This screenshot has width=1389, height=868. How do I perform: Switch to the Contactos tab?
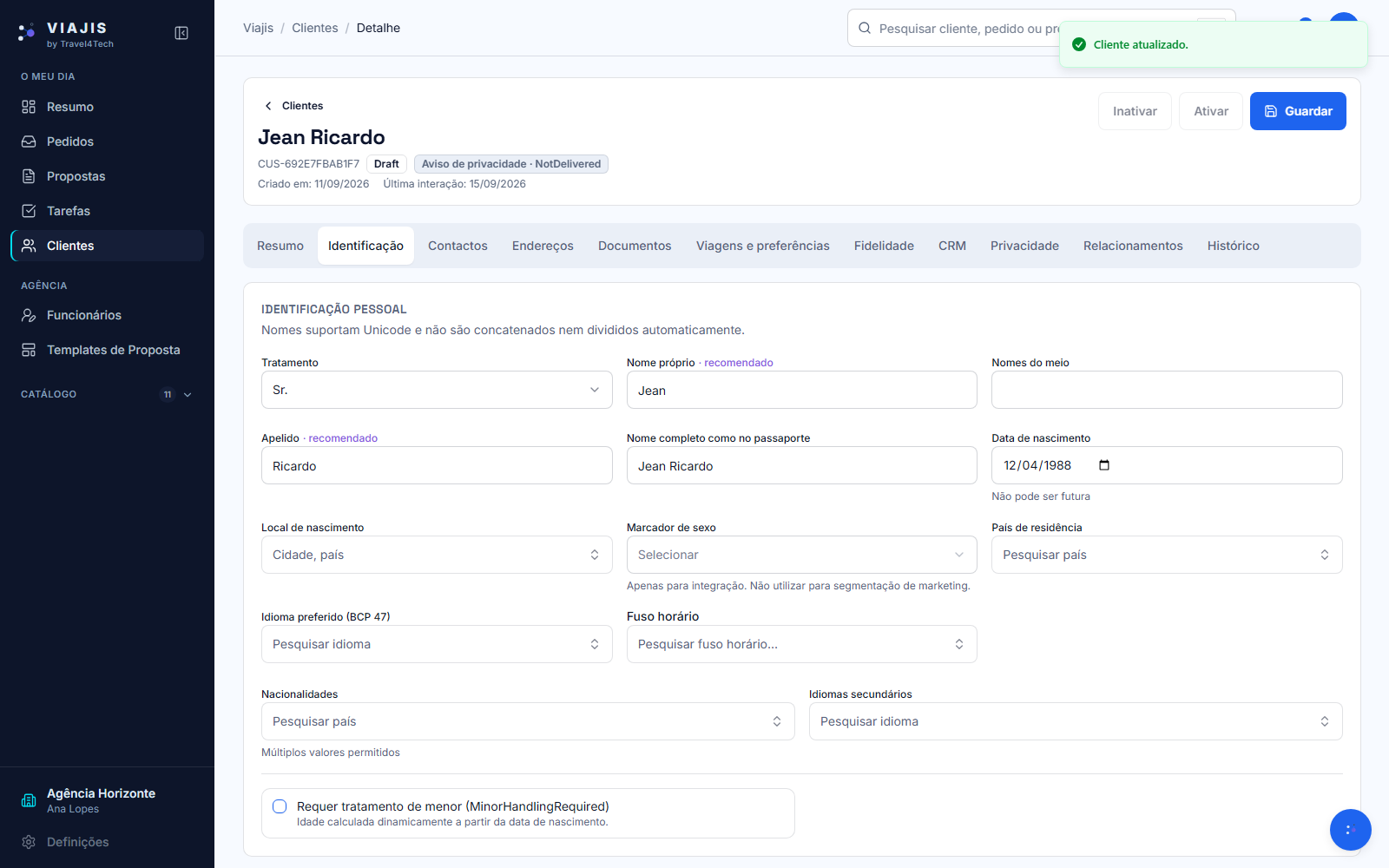tap(458, 246)
